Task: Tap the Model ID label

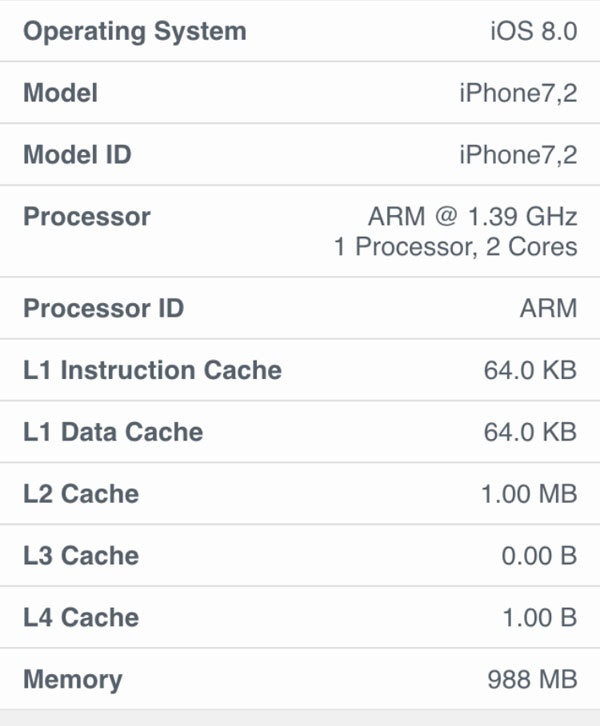Action: click(77, 156)
